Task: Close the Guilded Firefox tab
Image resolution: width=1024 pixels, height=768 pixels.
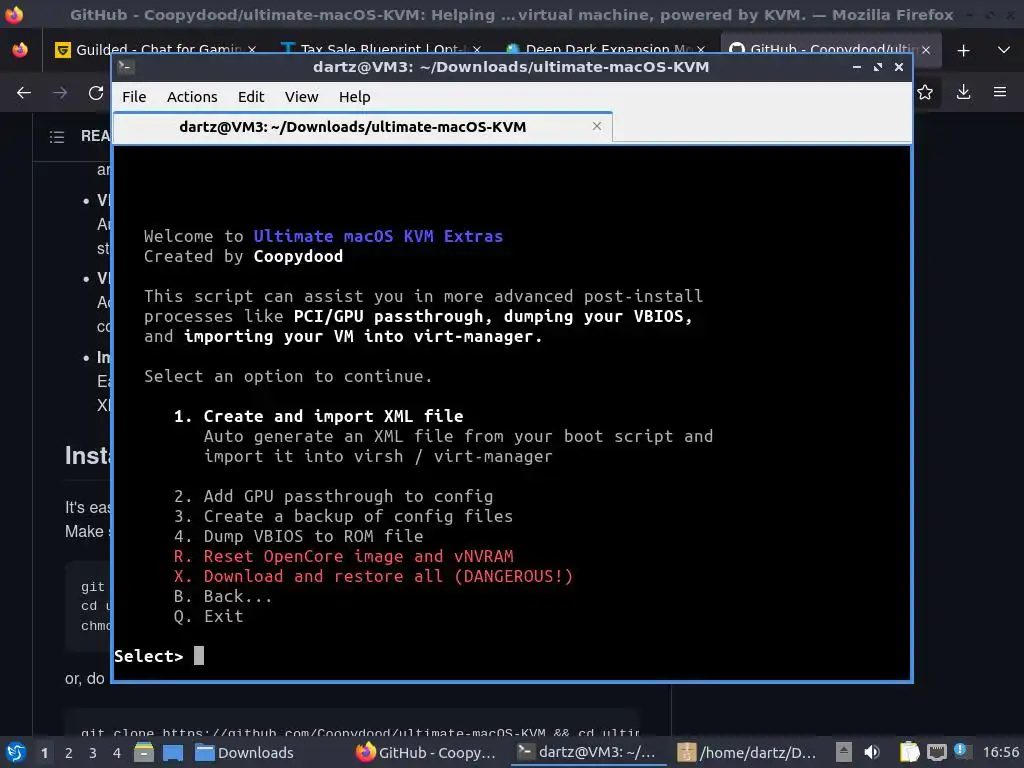Action: pyautogui.click(x=252, y=50)
